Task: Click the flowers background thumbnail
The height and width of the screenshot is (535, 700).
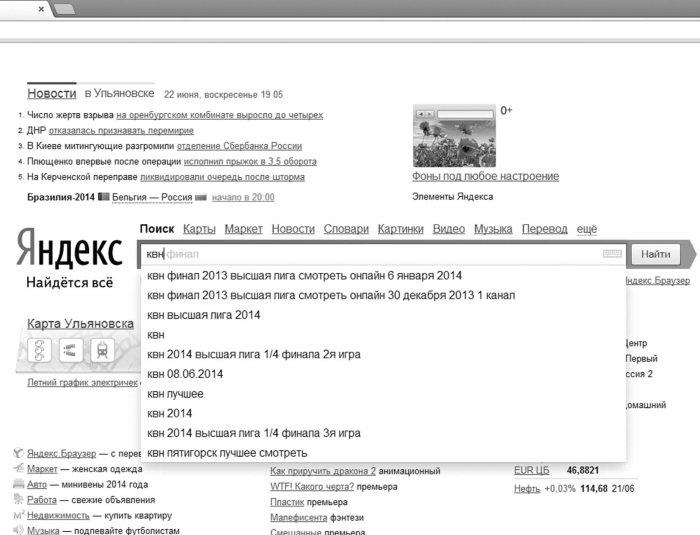Action: click(x=454, y=136)
